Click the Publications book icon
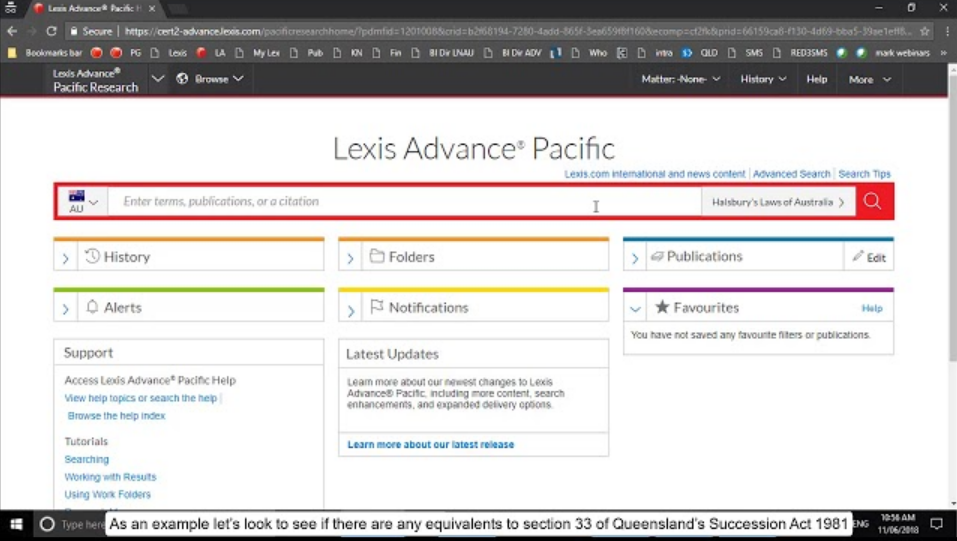957x541 pixels. coord(657,256)
